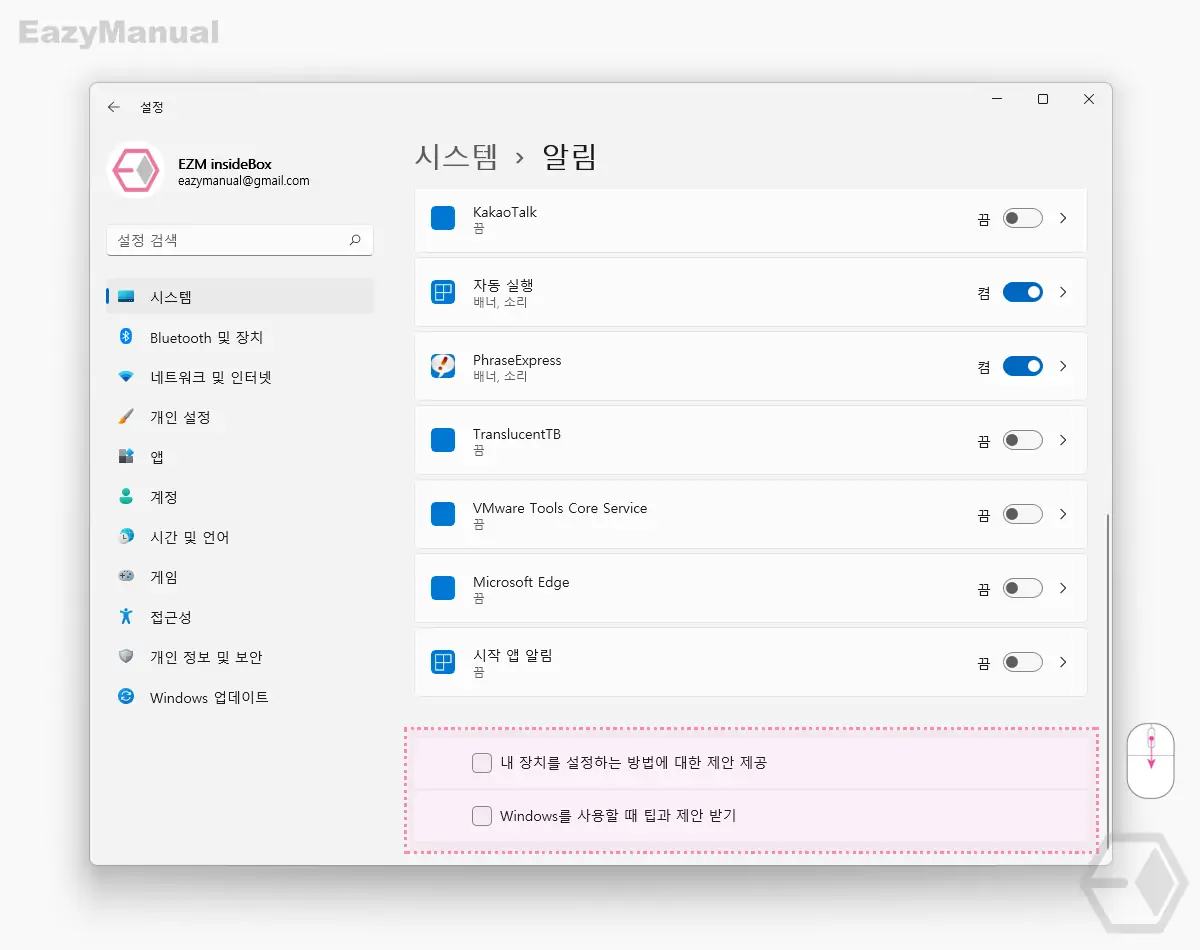The image size is (1200, 950).
Task: Click VMware Tools Core Service row text
Action: tap(560, 508)
